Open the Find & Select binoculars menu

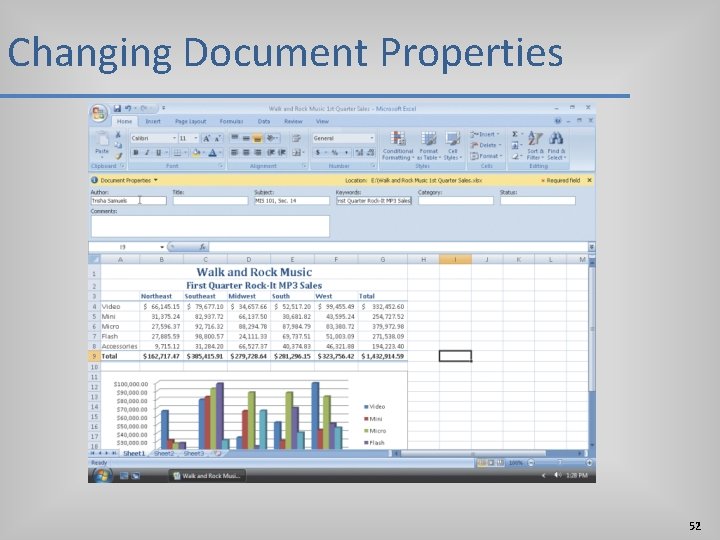[x=556, y=146]
